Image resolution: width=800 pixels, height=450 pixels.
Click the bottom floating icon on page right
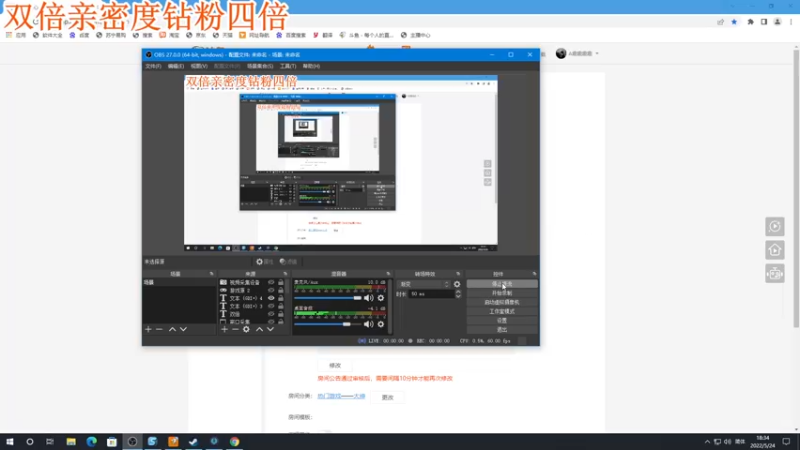coord(774,274)
